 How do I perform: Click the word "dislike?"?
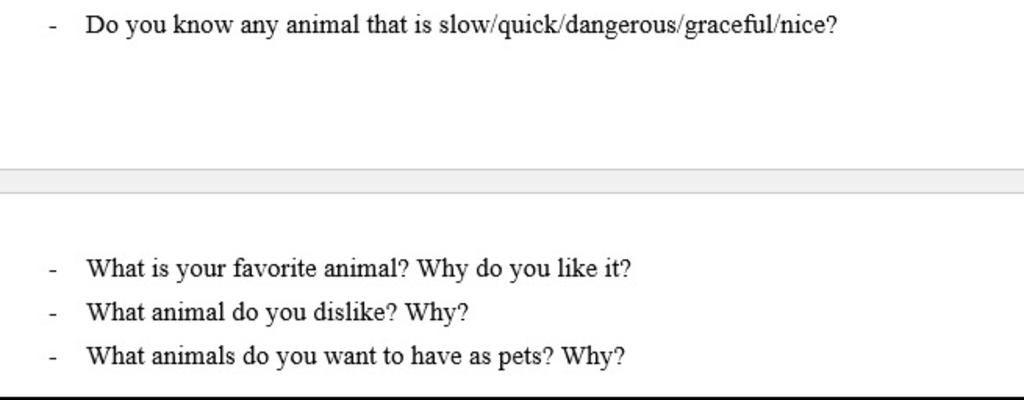355,312
